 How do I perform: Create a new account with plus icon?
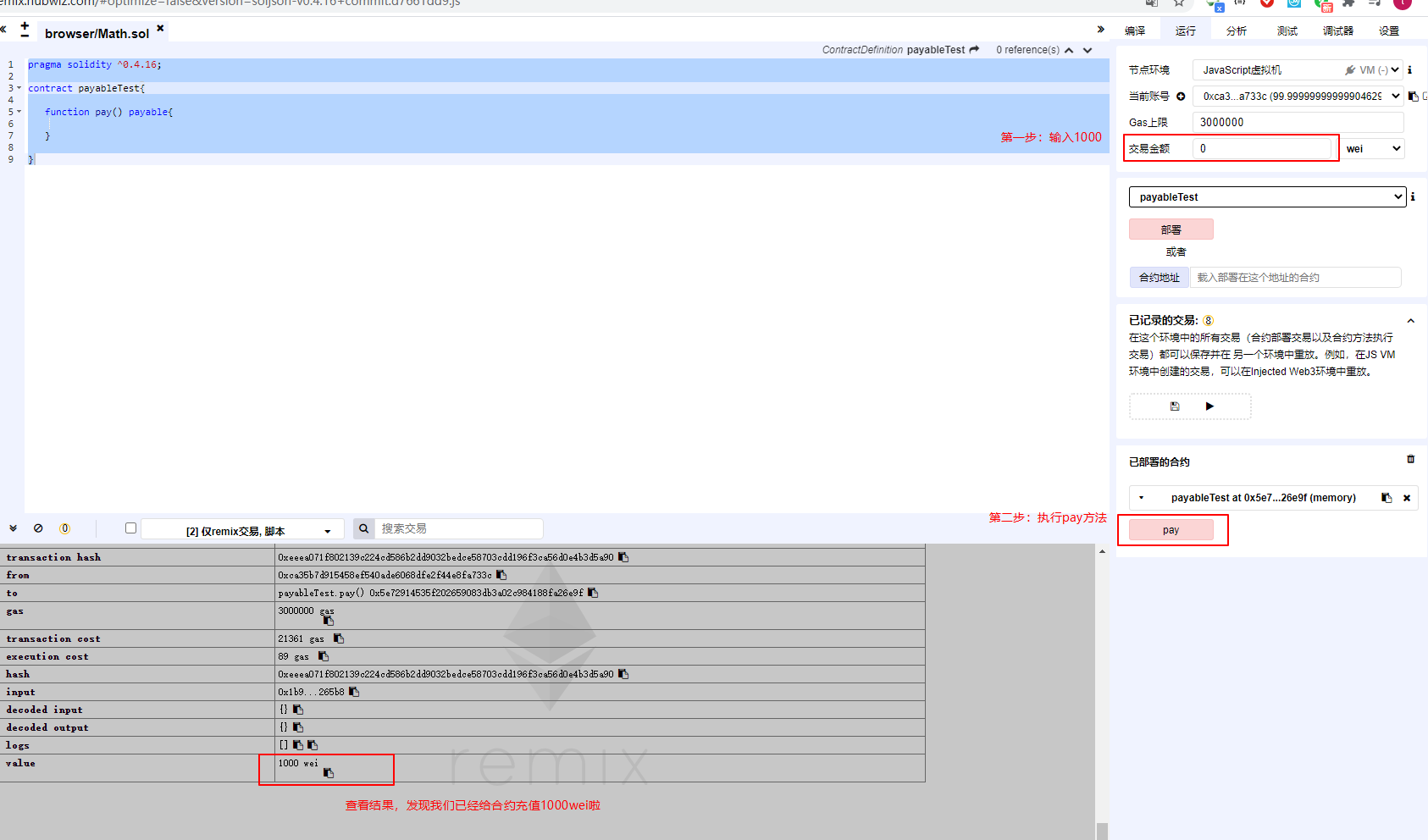pos(1181,97)
